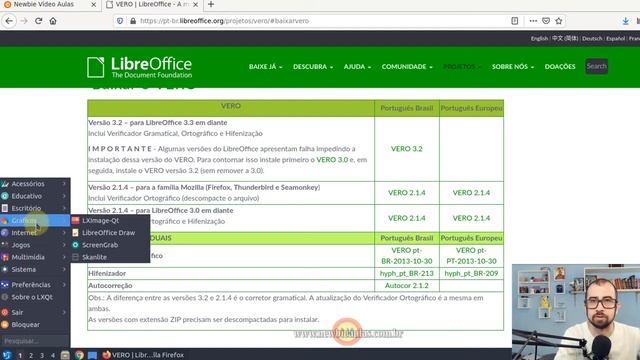The height and width of the screenshot is (360, 640).
Task: Open the Multimídia menu category
Action: point(35,257)
